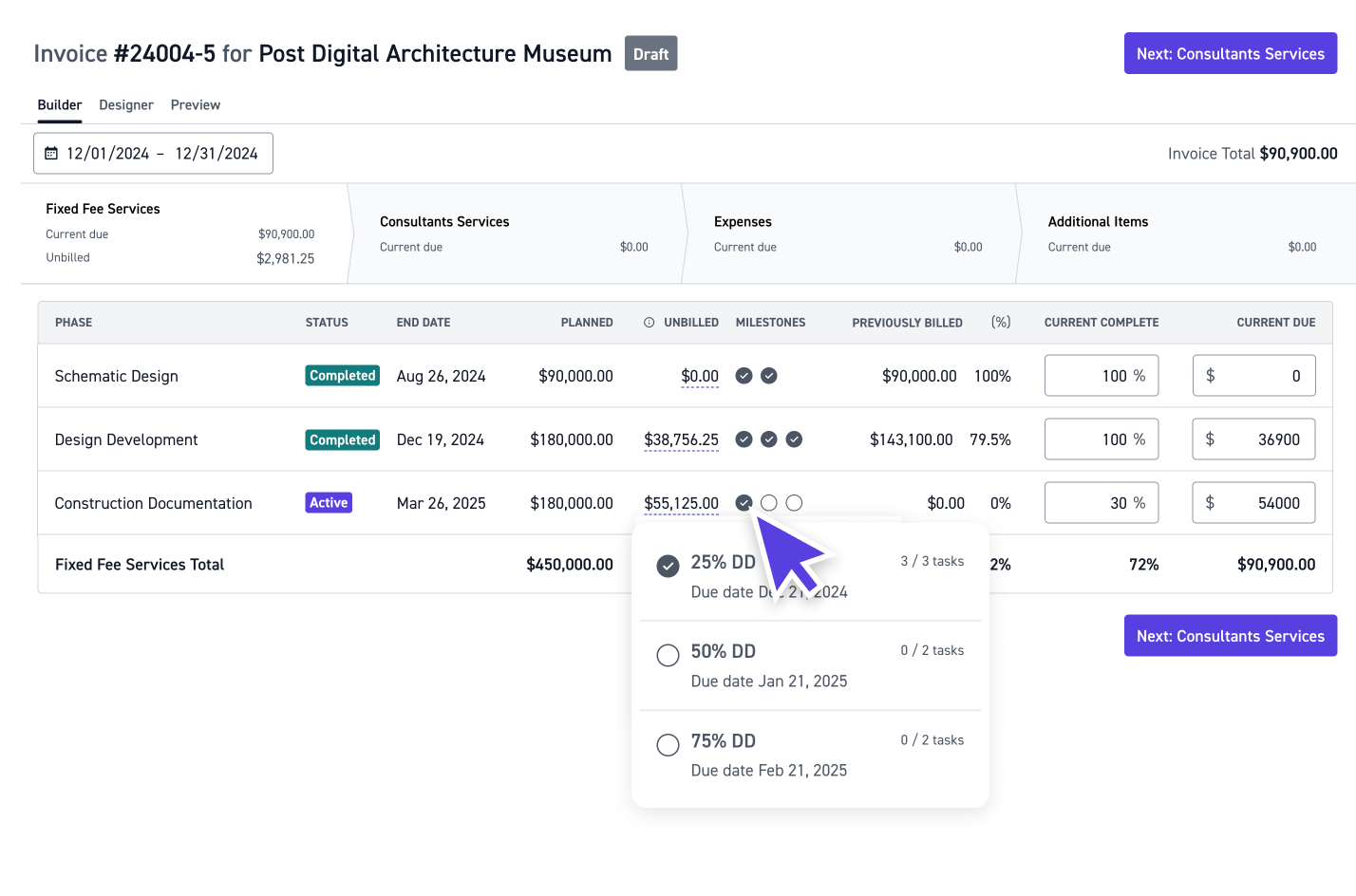The width and height of the screenshot is (1356, 896).
Task: Edit Design Development current complete percent field
Action: [x=1102, y=439]
